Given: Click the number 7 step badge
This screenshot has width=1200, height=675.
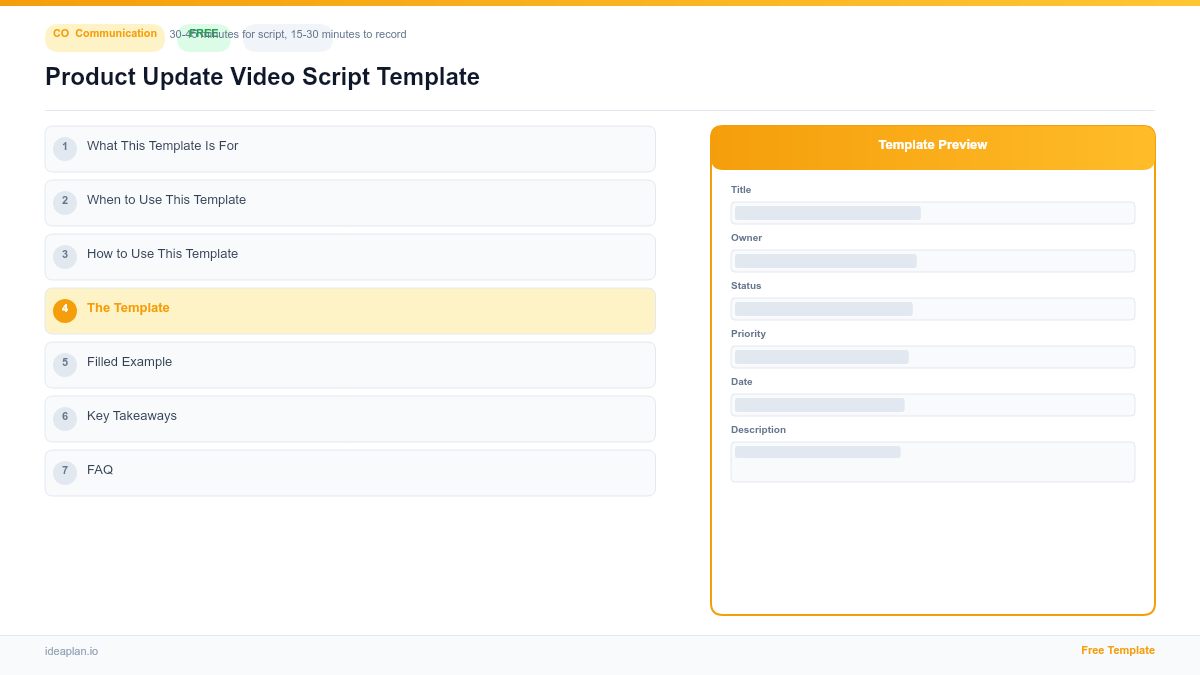Looking at the screenshot, I should 65,472.
